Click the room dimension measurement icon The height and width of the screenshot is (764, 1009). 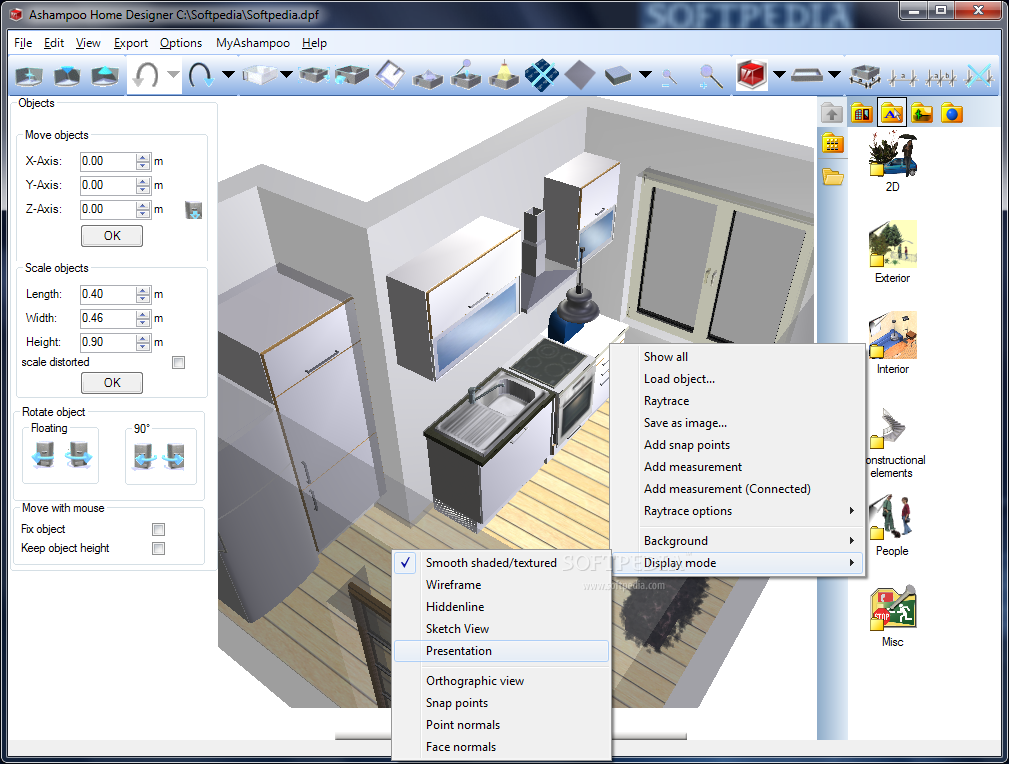click(x=864, y=76)
